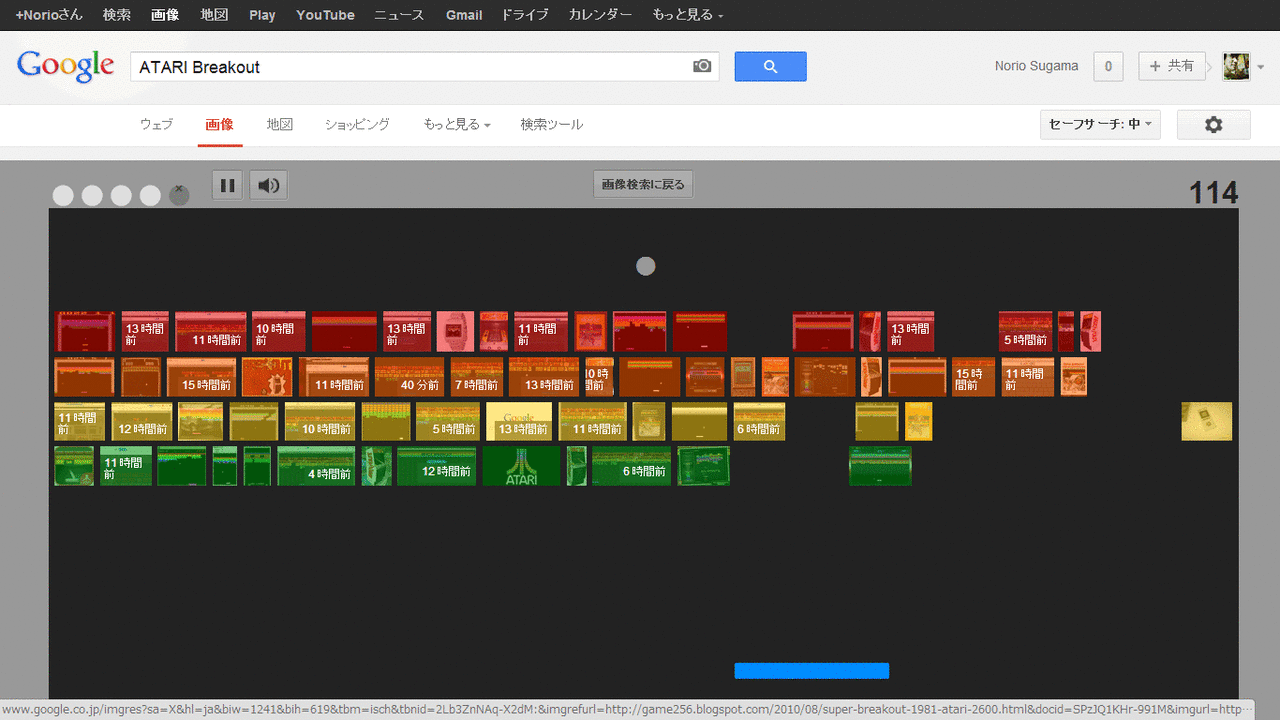The height and width of the screenshot is (720, 1280).
Task: Click the yellow brick labeled 6時間前
Action: 759,421
